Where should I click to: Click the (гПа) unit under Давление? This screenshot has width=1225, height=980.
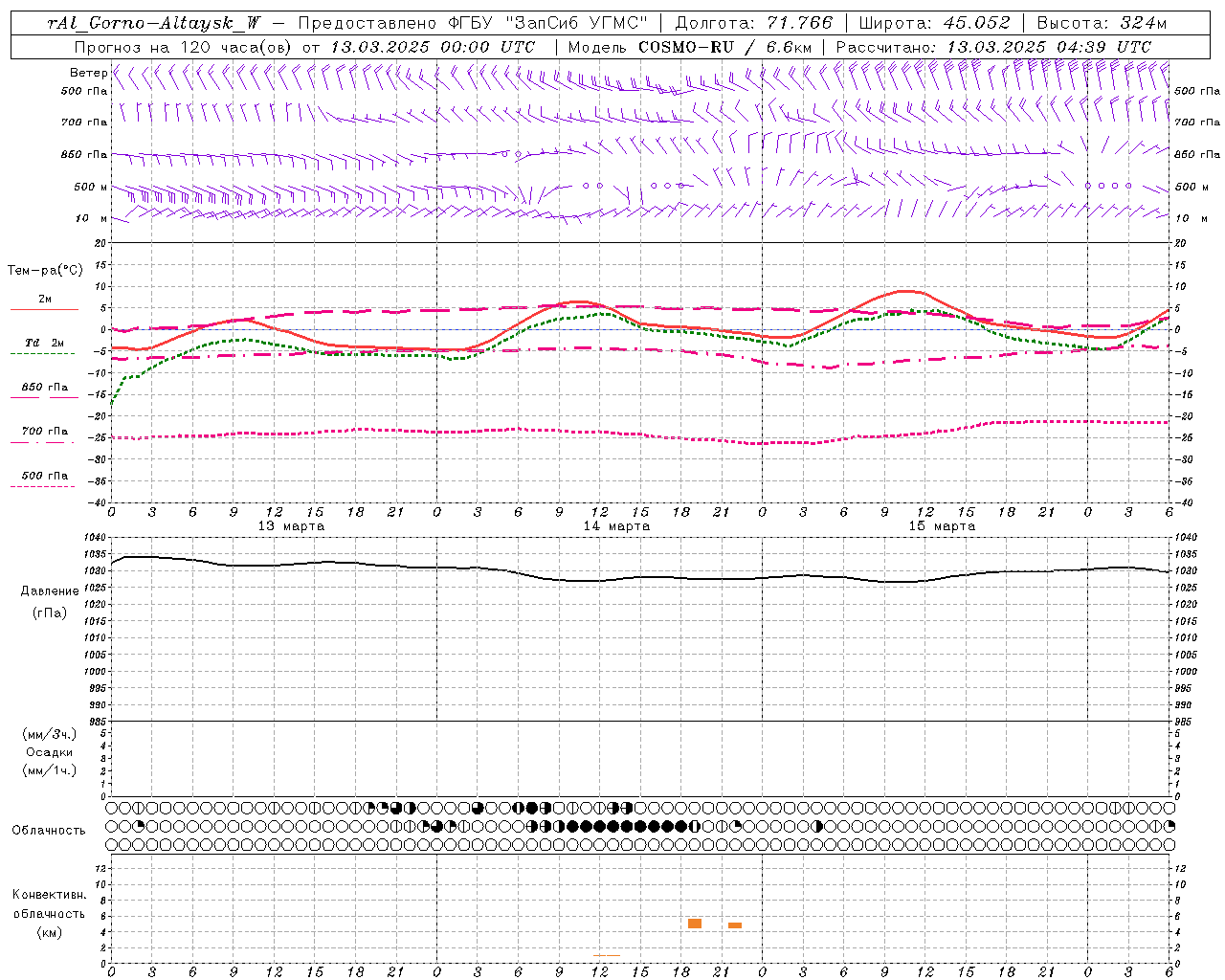(x=50, y=612)
